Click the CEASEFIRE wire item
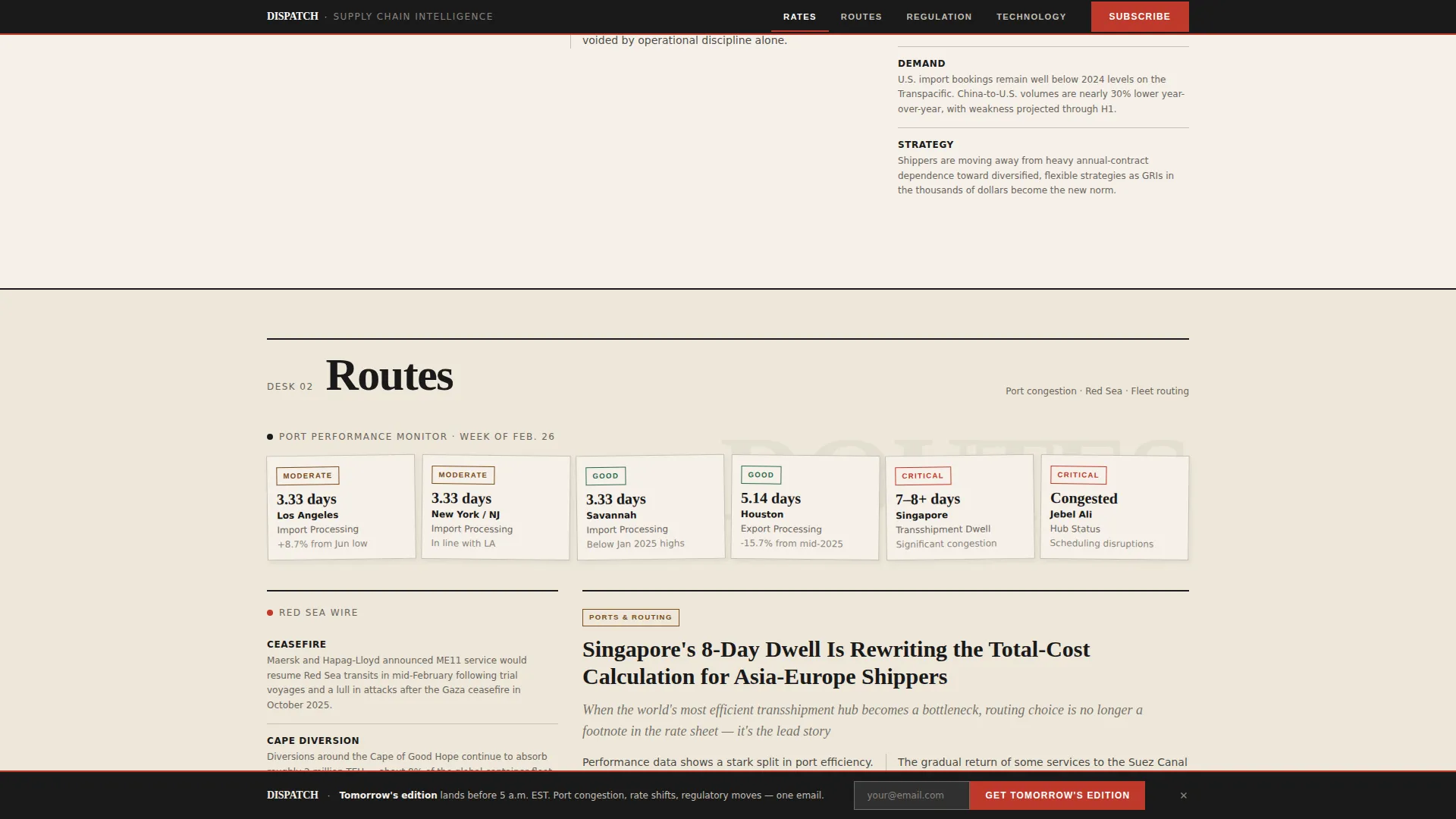1456x819 pixels. click(x=412, y=674)
